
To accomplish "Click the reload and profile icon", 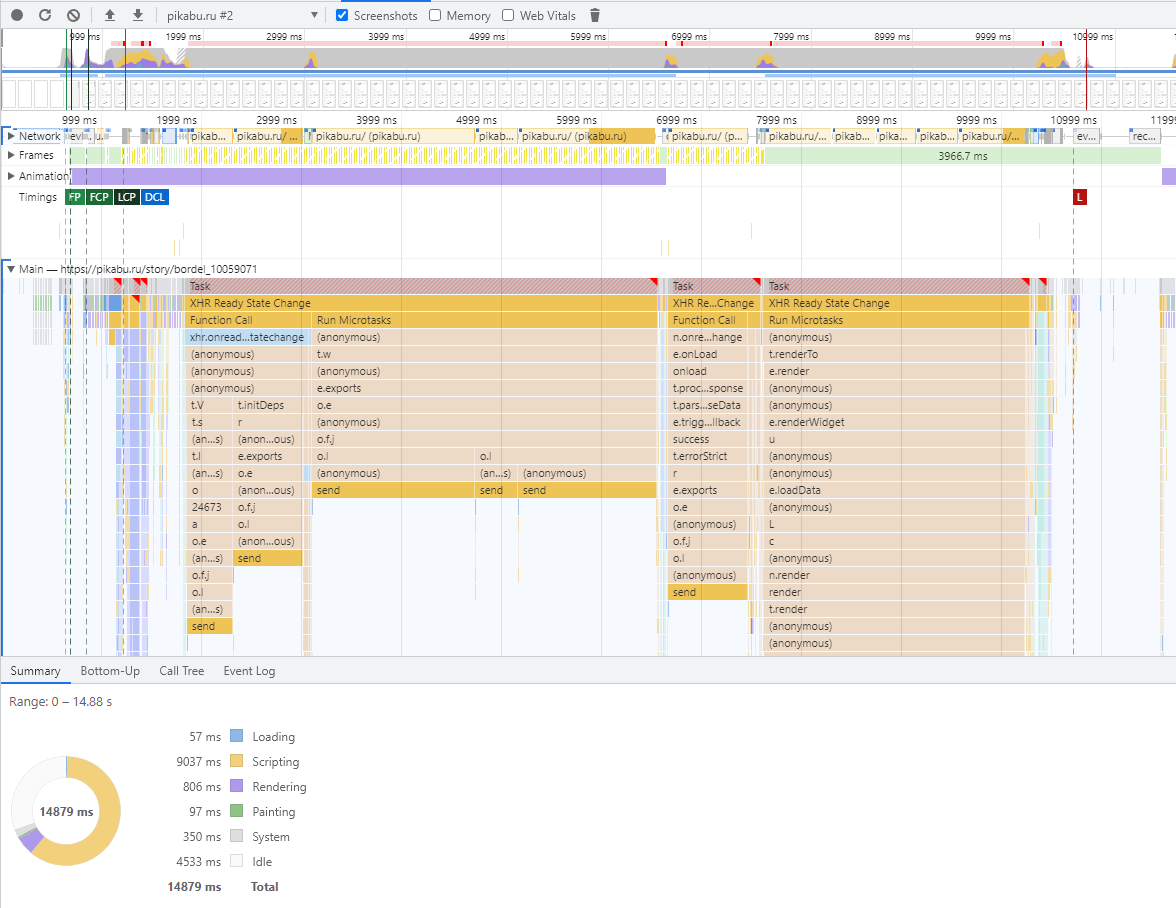I will (45, 15).
